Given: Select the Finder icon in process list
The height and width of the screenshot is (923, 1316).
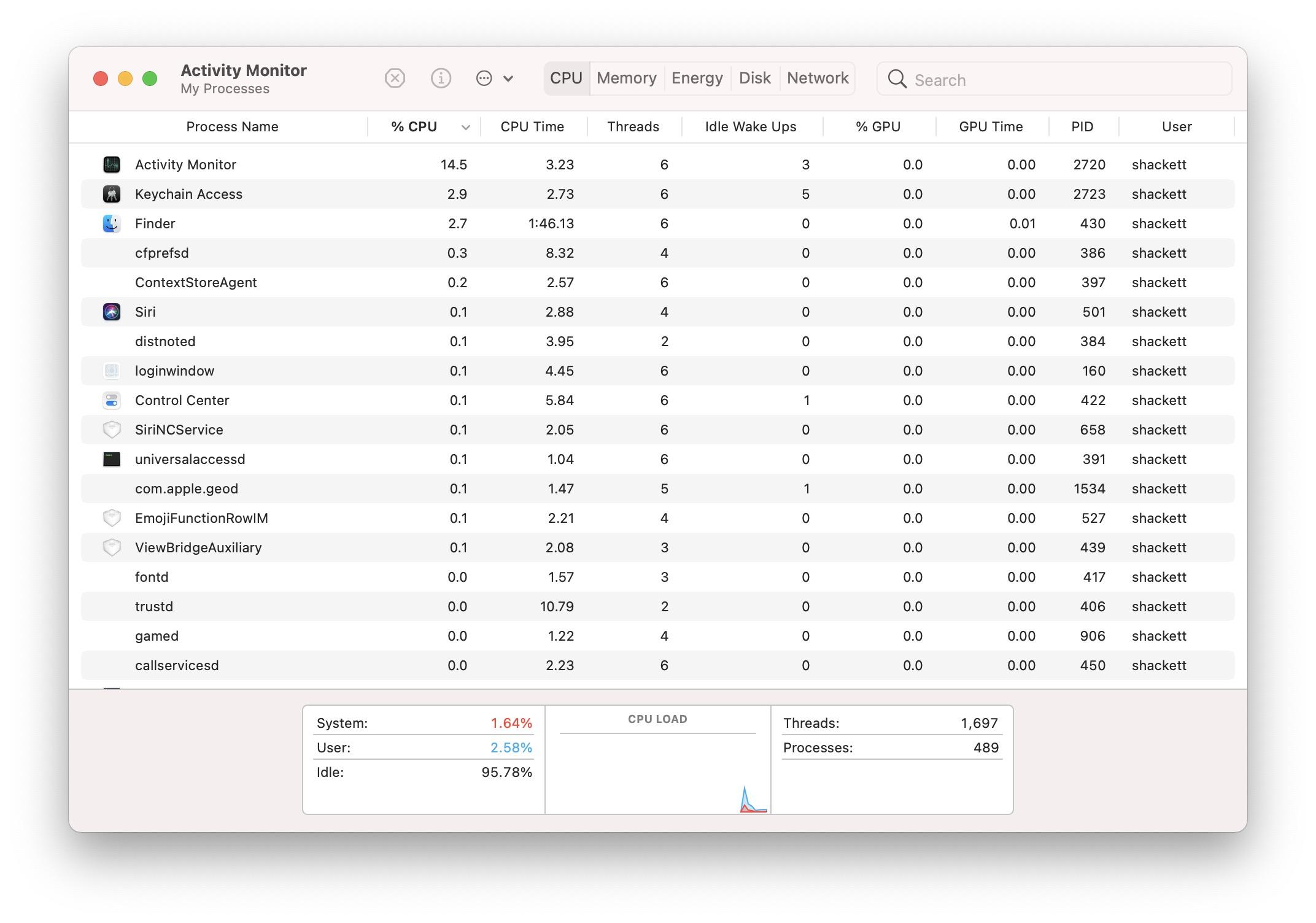Looking at the screenshot, I should [x=112, y=223].
